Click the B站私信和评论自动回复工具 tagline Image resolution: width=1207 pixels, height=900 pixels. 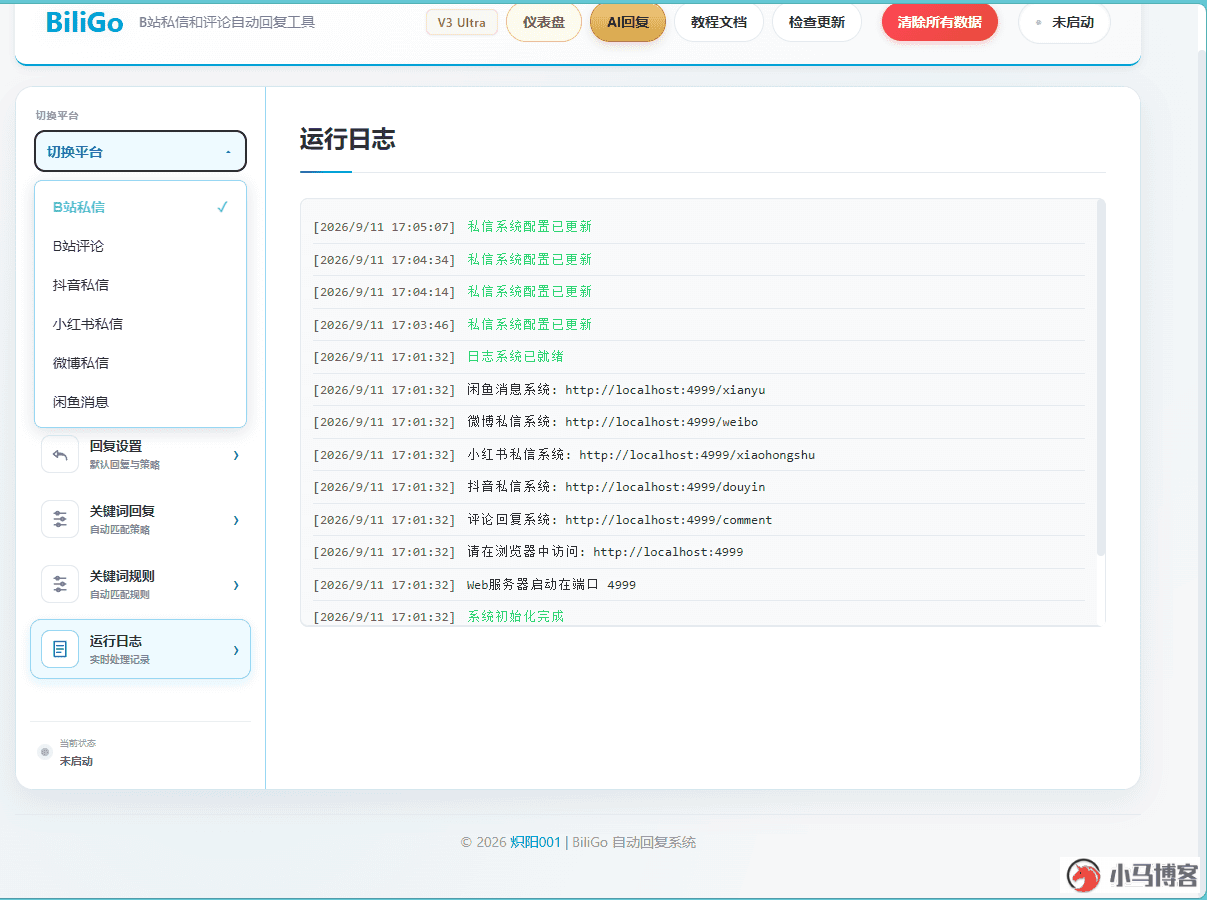[x=227, y=22]
